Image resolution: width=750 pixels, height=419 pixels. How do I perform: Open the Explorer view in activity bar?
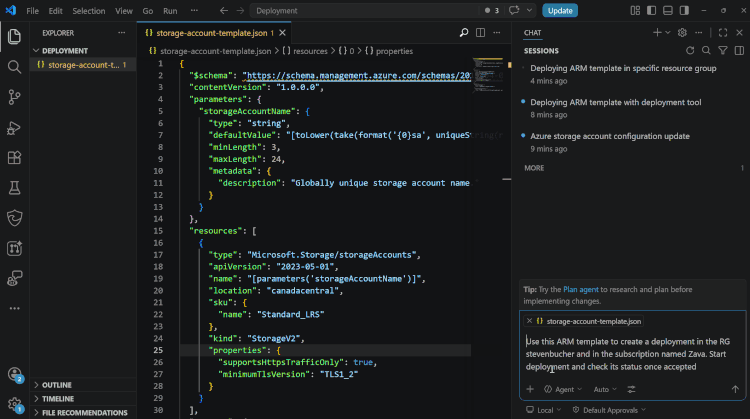(x=14, y=36)
